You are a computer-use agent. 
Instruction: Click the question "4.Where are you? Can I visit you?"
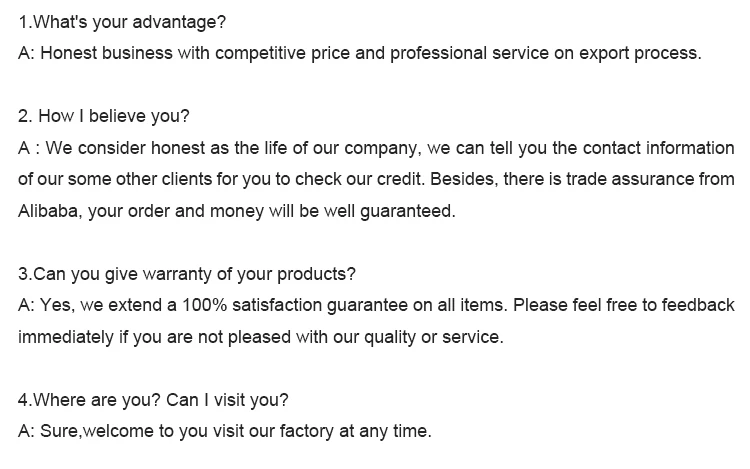(x=153, y=400)
